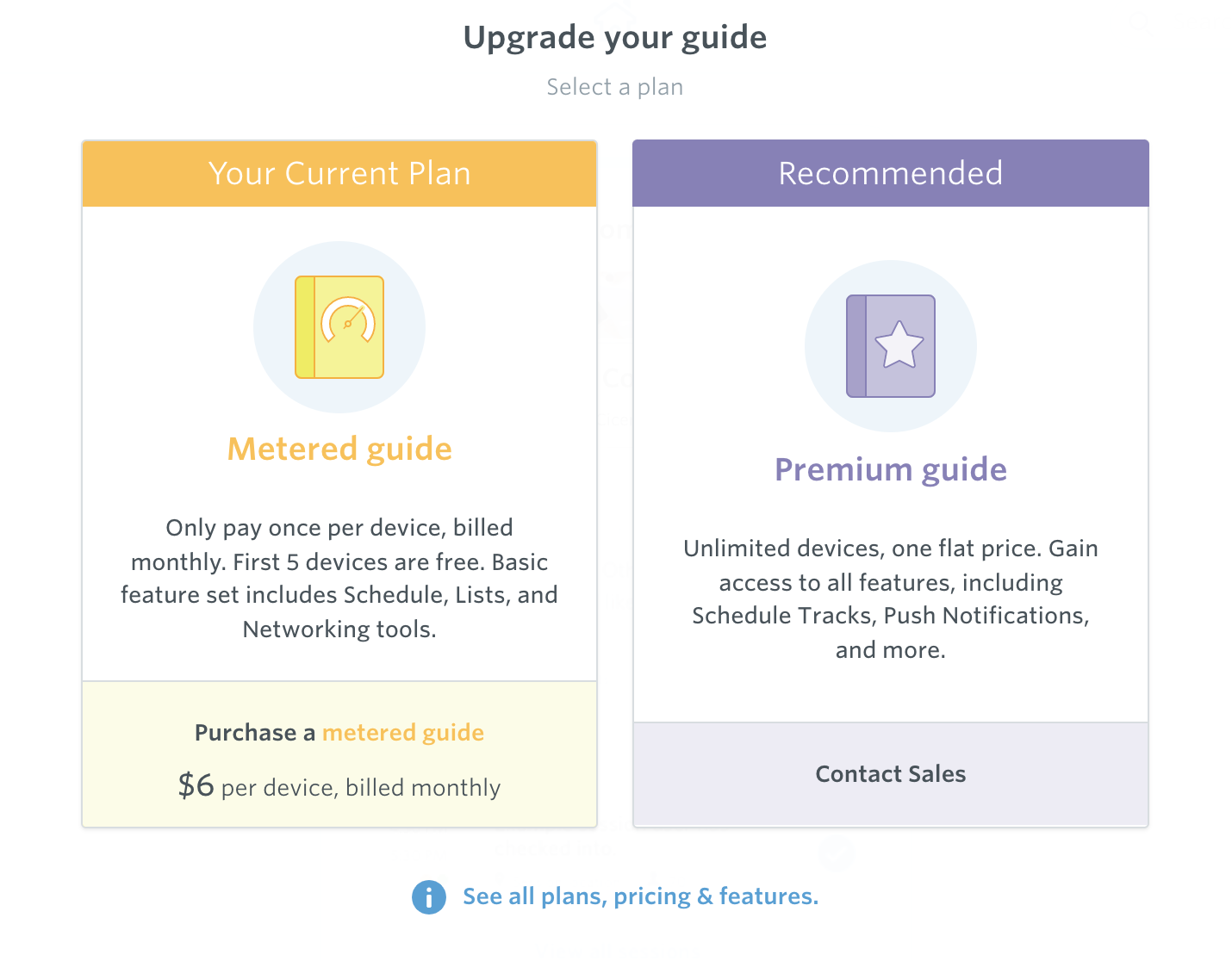Click the Your Current Plan header
The height and width of the screenshot is (961, 1232).
pos(339,173)
